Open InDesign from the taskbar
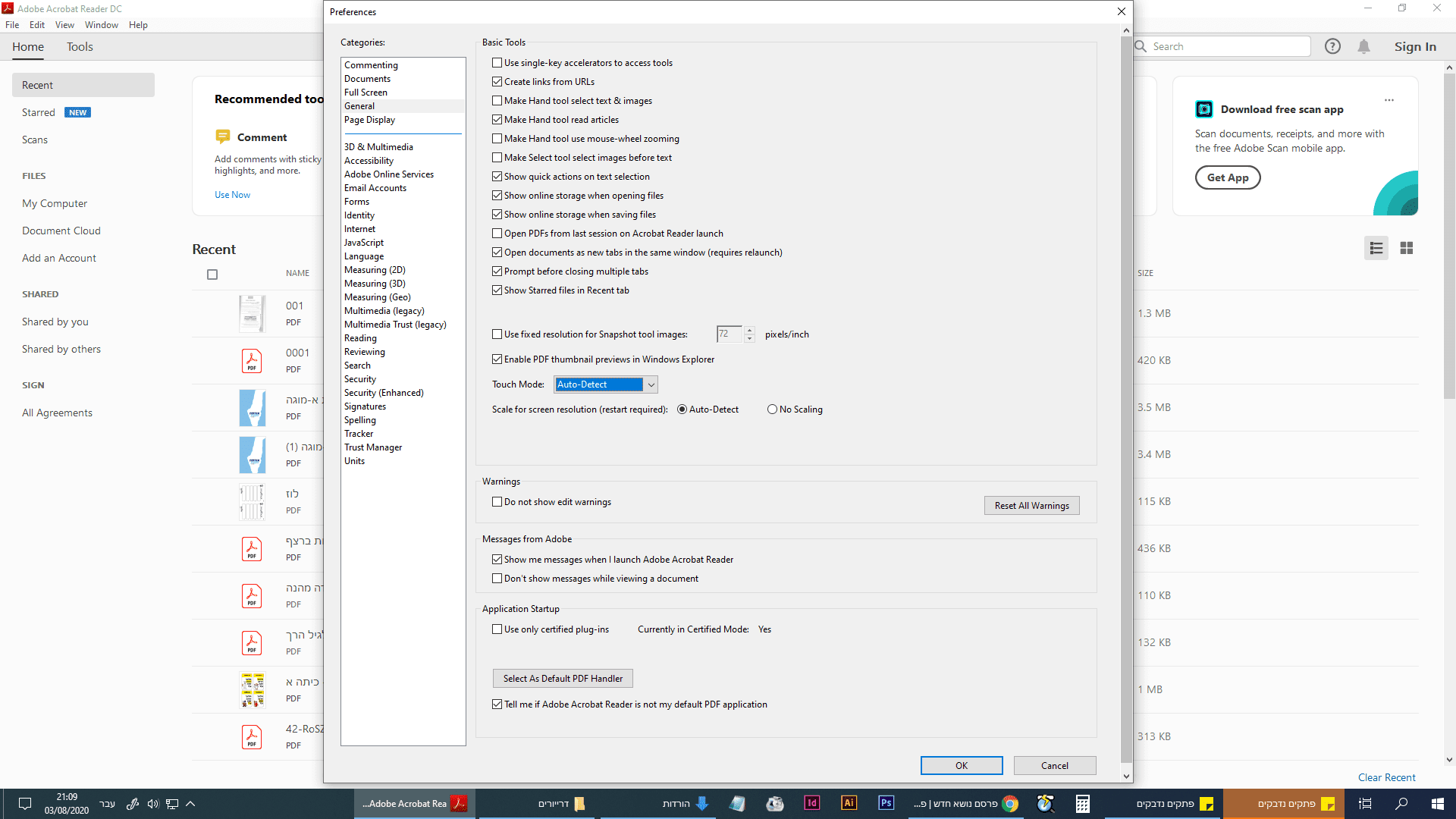Image resolution: width=1456 pixels, height=819 pixels. [x=811, y=803]
